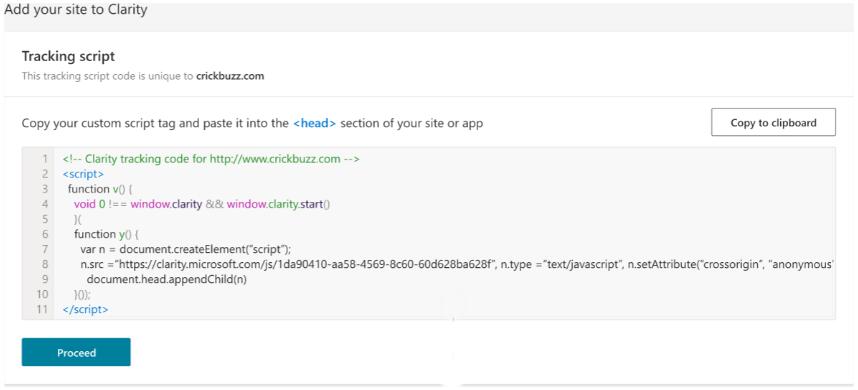Click line number 1 in code gutter
The width and height of the screenshot is (858, 390).
(x=46, y=159)
